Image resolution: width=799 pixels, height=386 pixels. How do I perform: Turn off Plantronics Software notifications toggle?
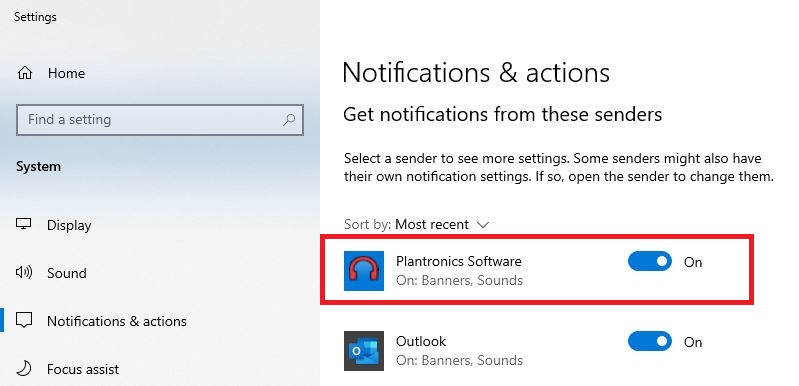[x=650, y=261]
